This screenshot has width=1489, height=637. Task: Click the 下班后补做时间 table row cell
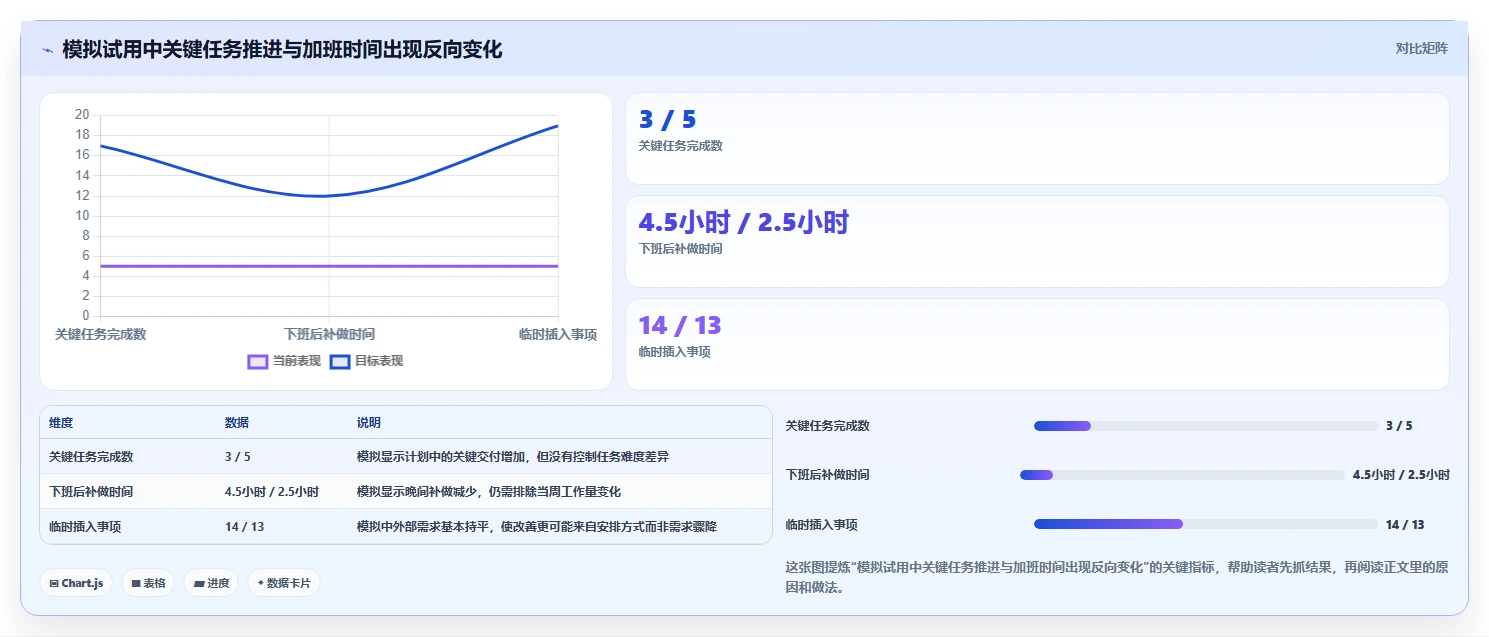click(x=91, y=492)
